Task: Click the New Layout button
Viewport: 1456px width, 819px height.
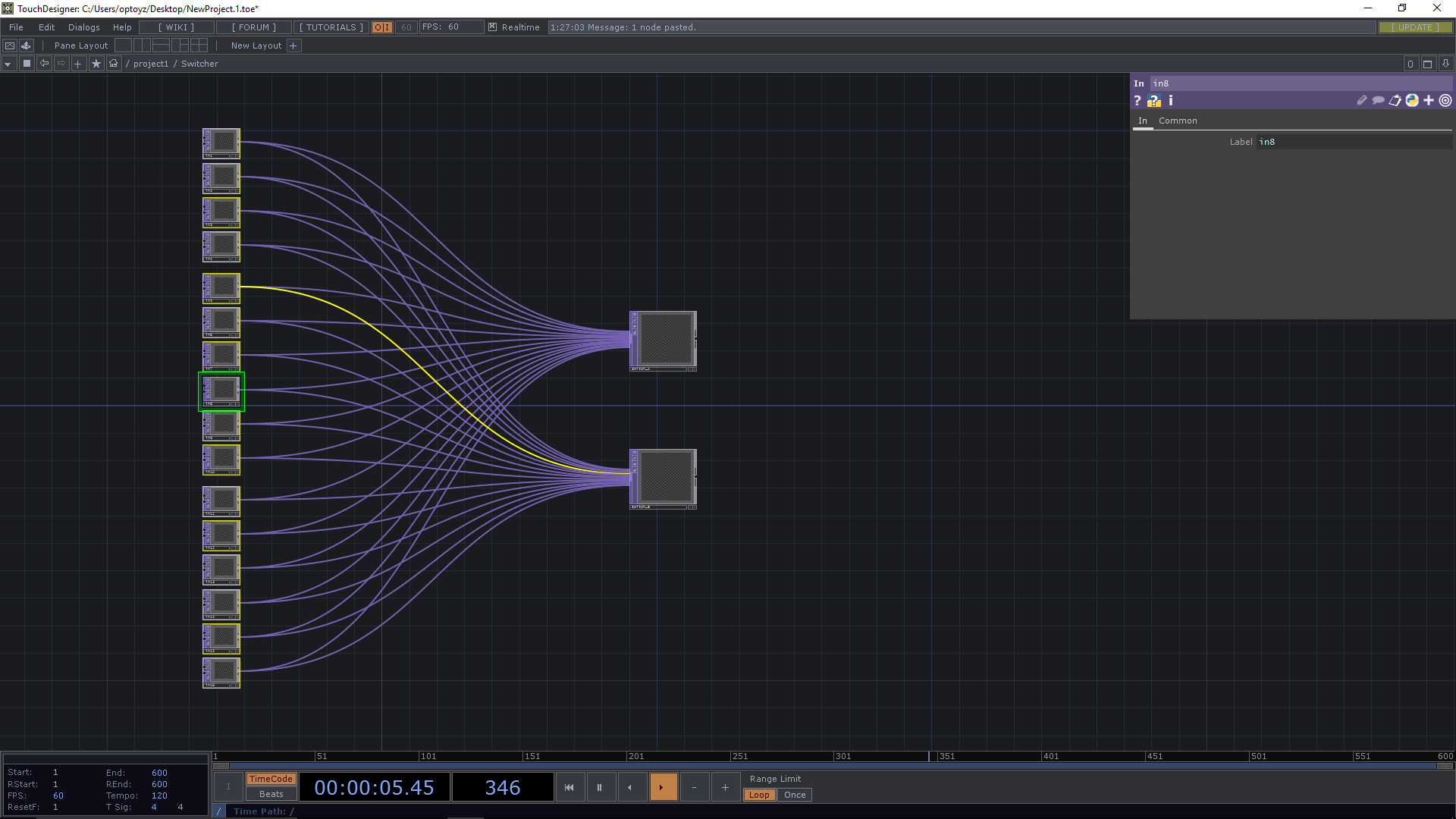Action: pyautogui.click(x=256, y=45)
